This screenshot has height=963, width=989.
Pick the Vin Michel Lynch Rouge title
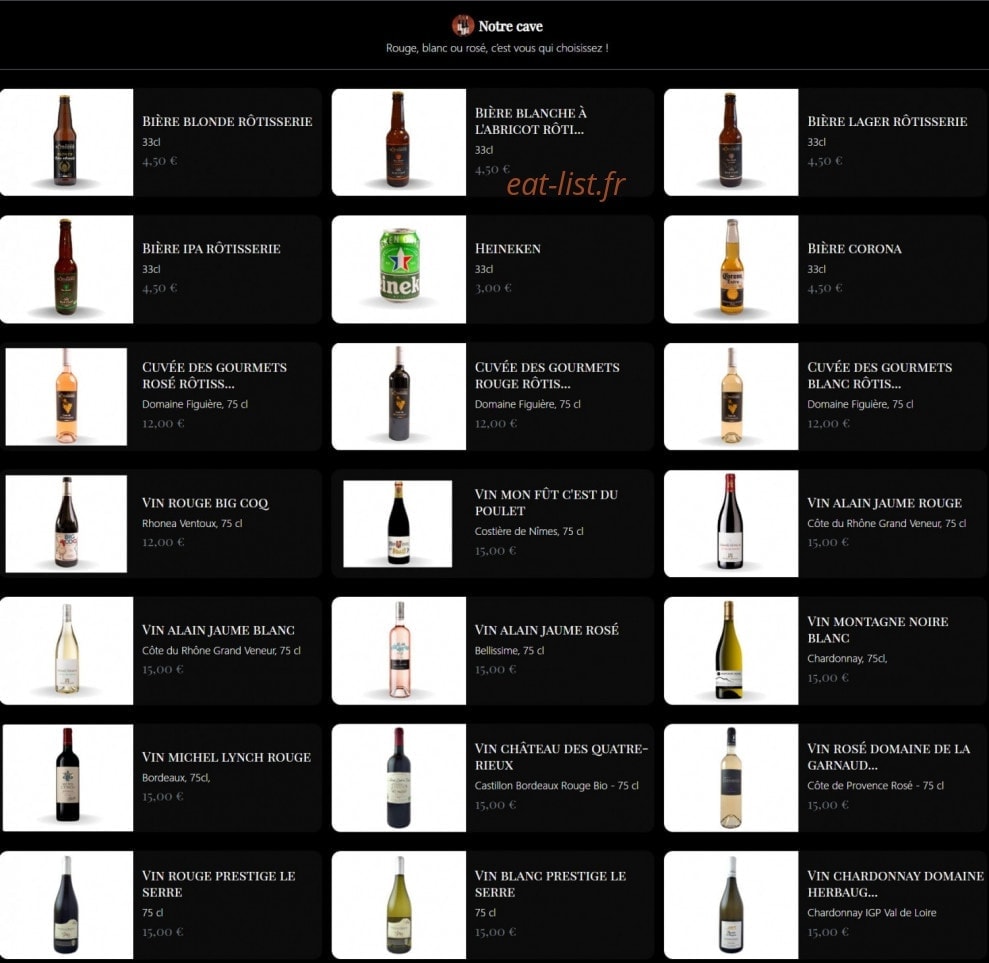tap(226, 757)
